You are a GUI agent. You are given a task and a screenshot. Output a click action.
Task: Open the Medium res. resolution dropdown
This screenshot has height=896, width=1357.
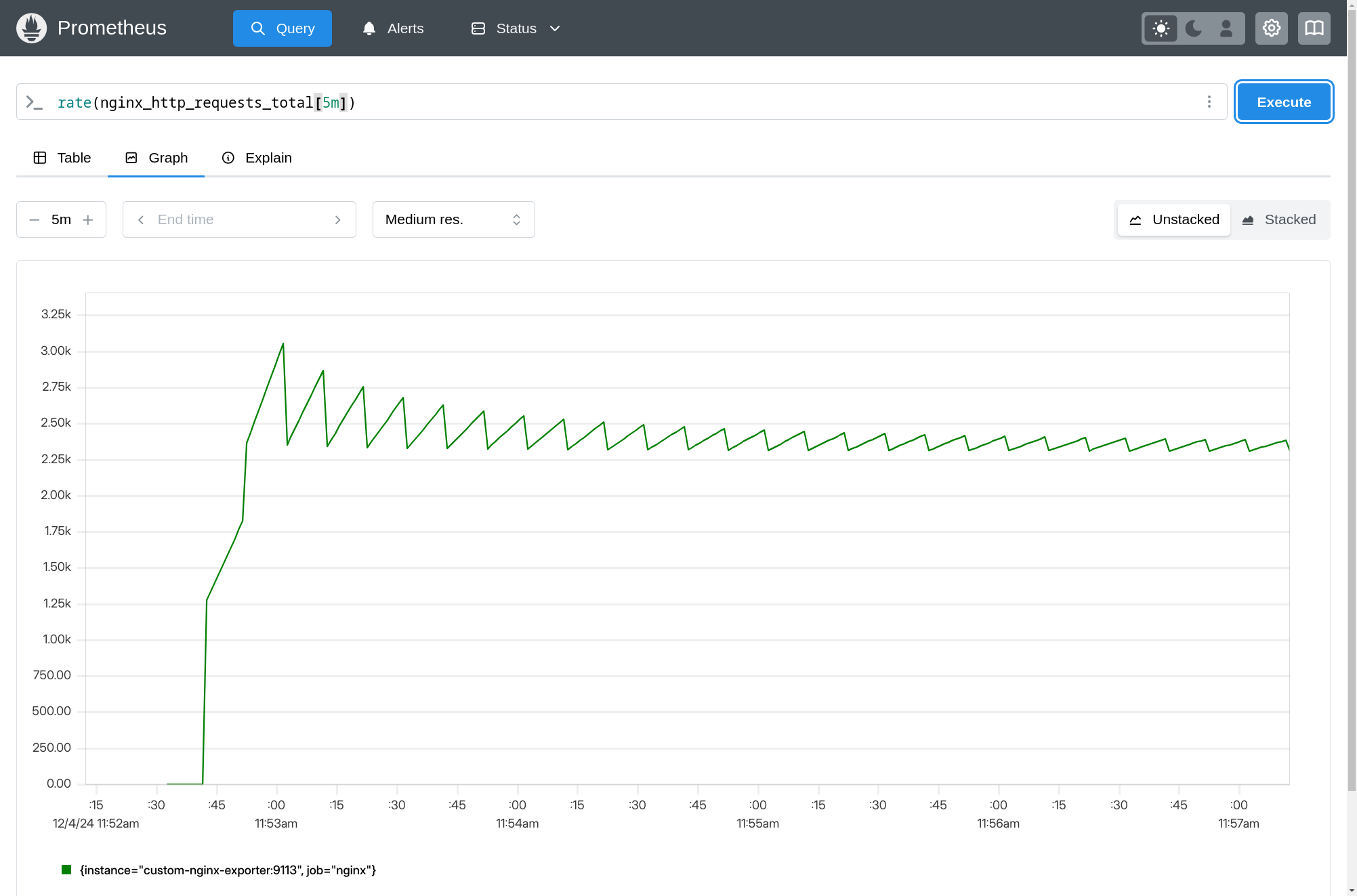(x=453, y=219)
